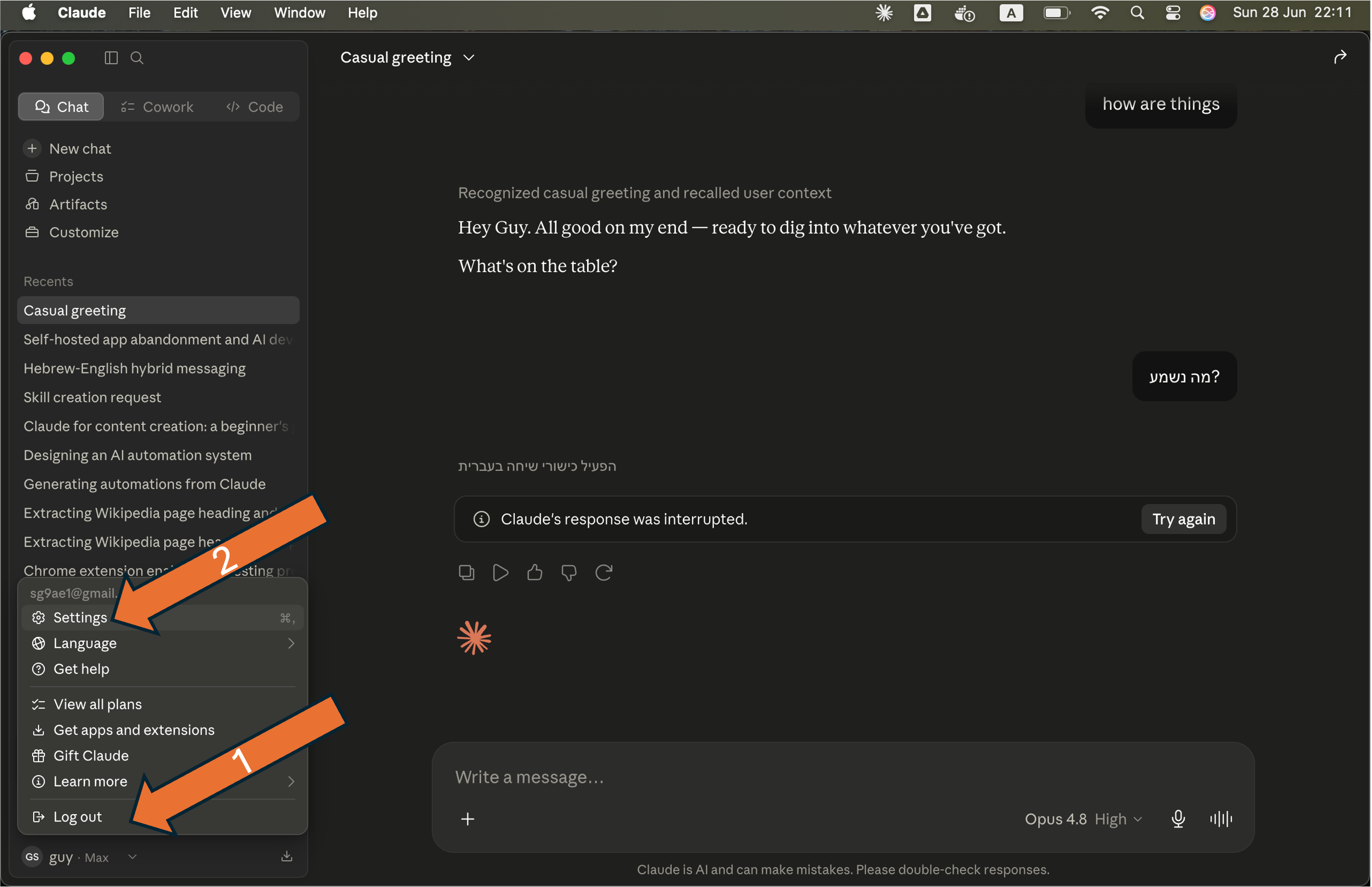Open Self-hosted app abandonment chat
Image resolution: width=1372 pixels, height=887 pixels.
point(158,339)
